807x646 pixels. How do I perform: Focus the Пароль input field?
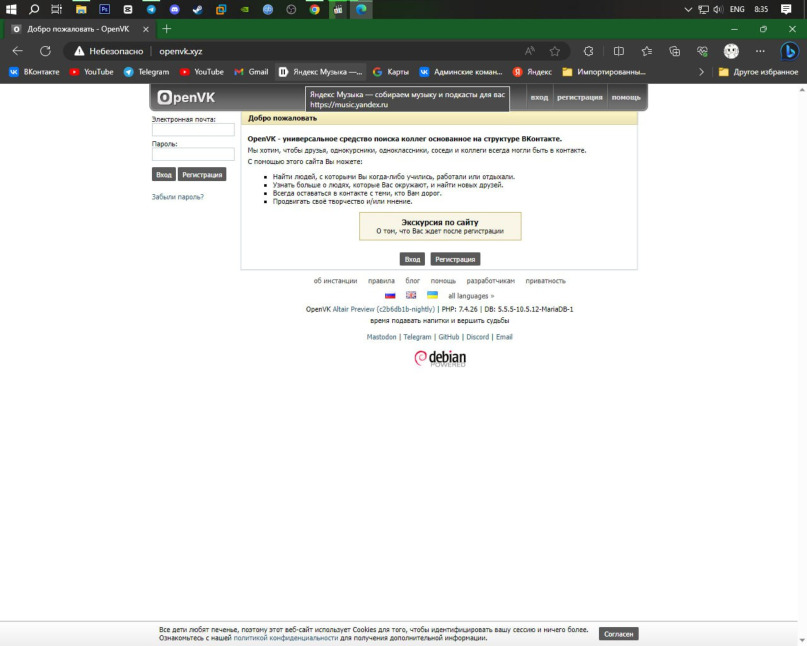(193, 154)
